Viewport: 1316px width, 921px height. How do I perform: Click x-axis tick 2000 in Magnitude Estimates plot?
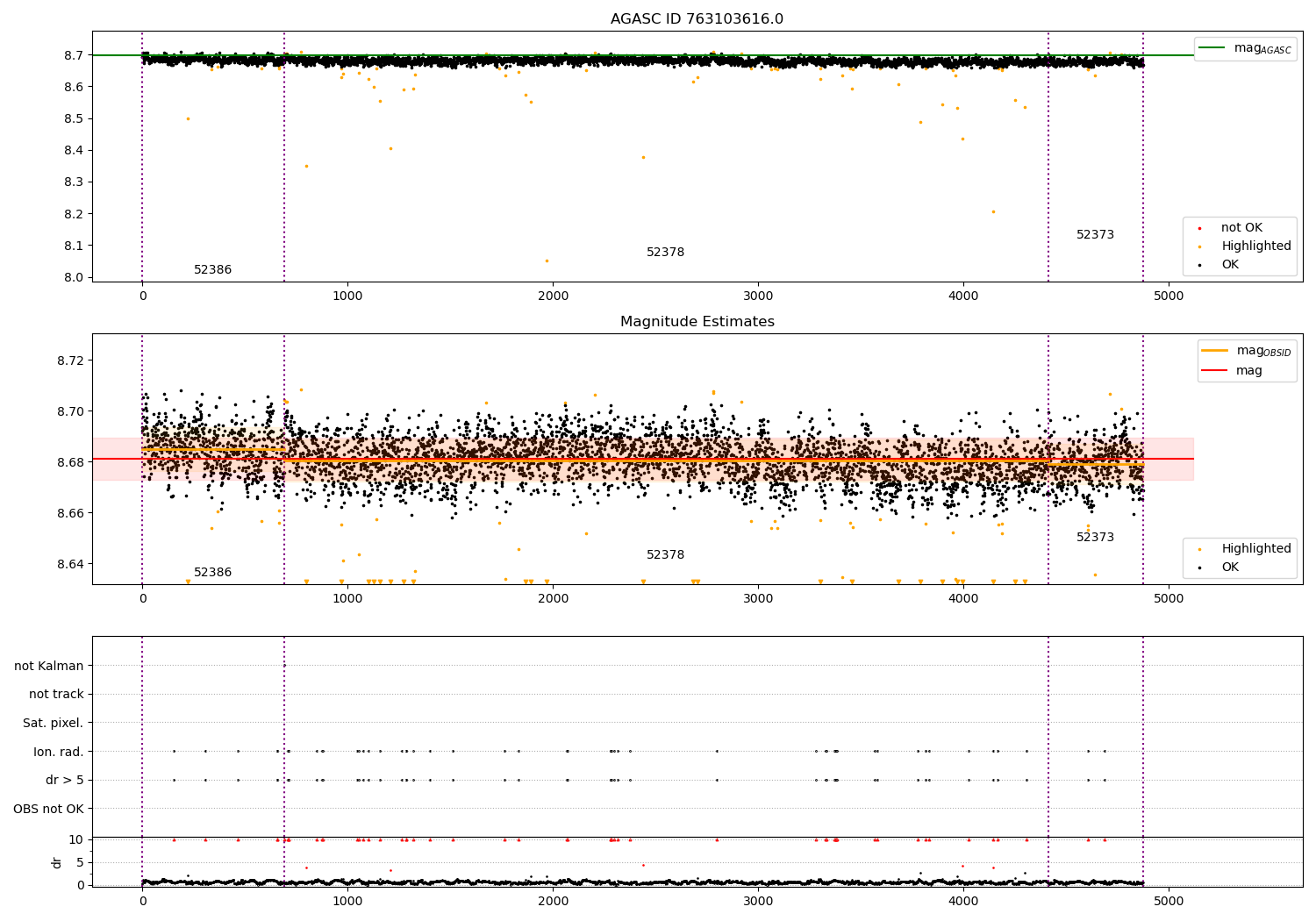click(x=553, y=599)
